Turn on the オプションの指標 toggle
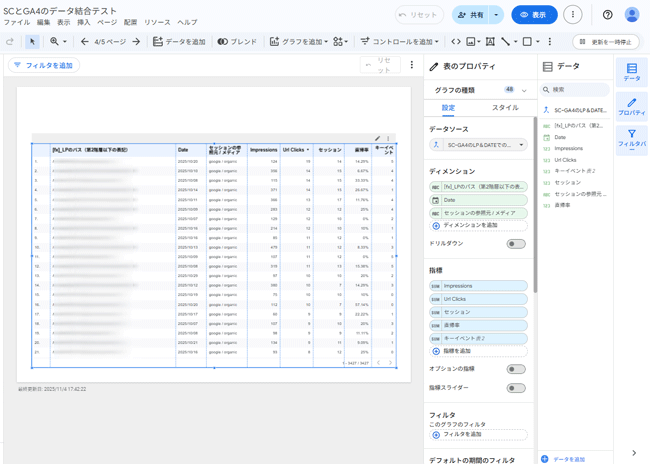Viewport: 650px width, 464px height. (x=515, y=369)
